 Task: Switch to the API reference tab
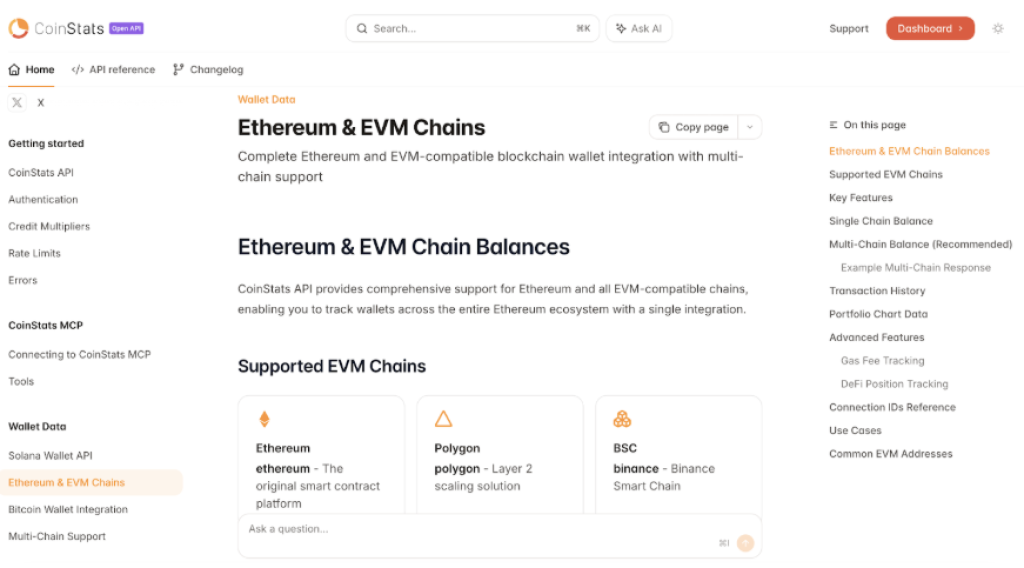point(113,70)
